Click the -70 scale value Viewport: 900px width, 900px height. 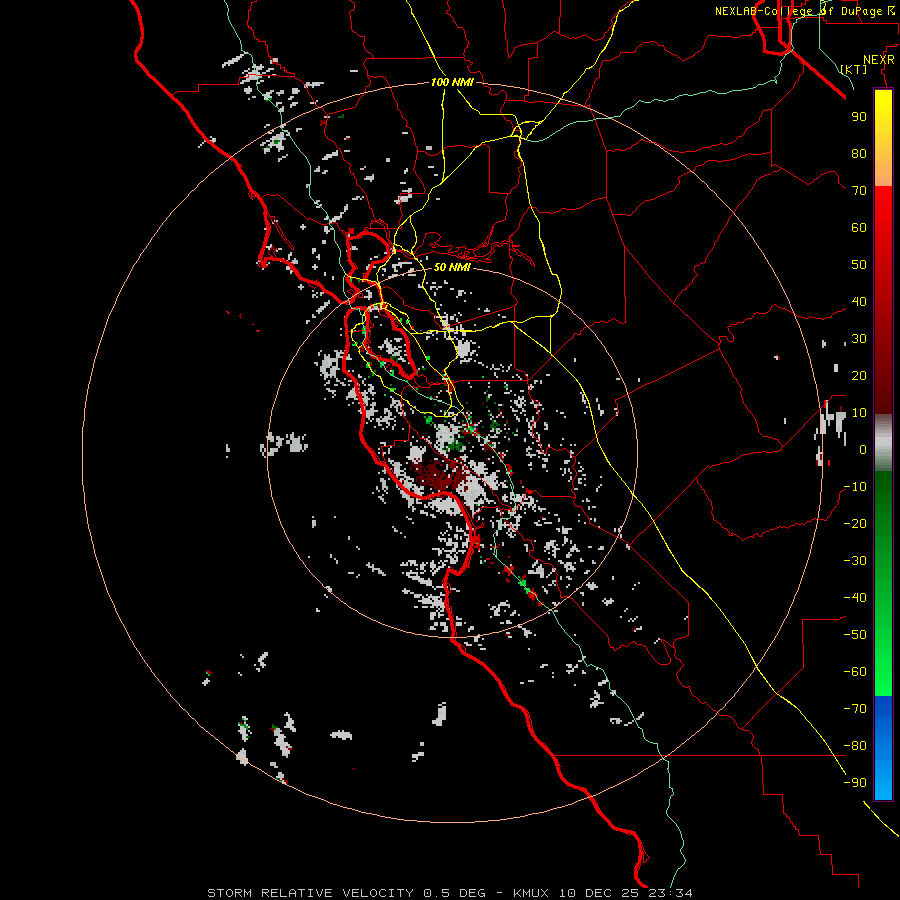click(855, 709)
